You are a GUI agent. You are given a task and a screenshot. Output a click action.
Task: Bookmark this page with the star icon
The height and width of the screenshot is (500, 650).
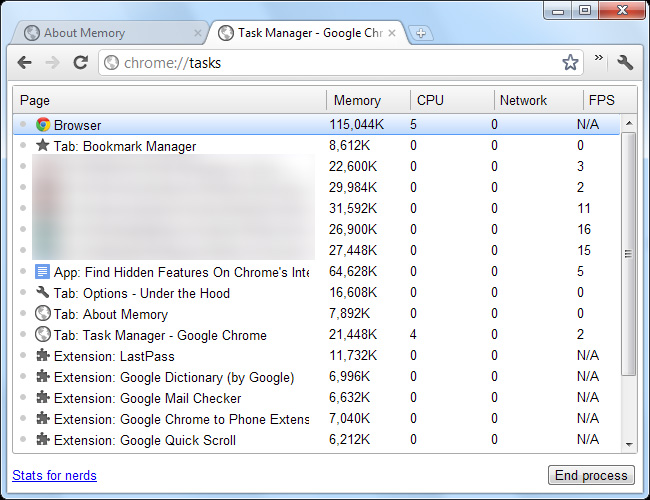click(x=570, y=63)
